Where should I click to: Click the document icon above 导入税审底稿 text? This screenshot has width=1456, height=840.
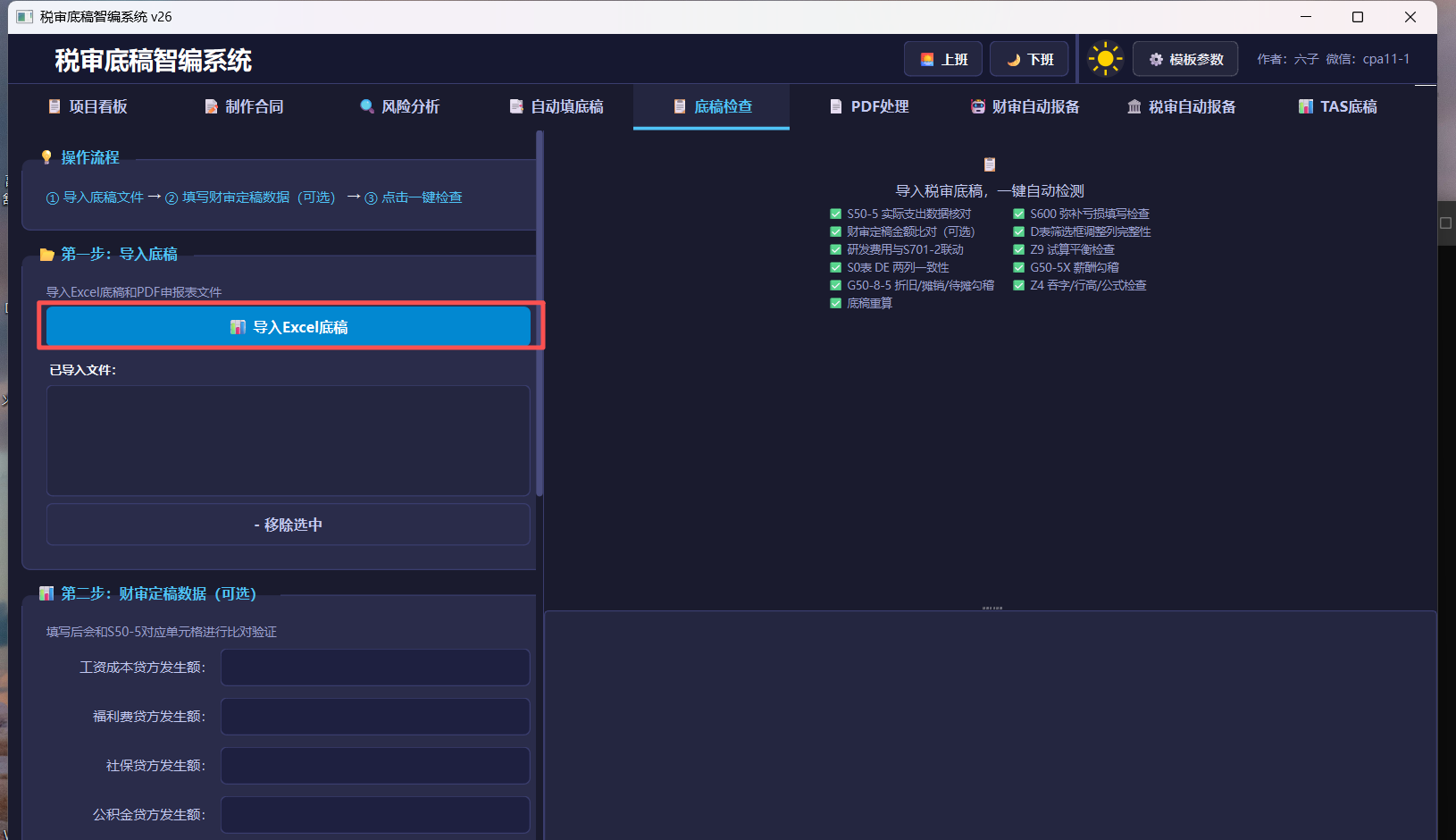click(x=990, y=164)
